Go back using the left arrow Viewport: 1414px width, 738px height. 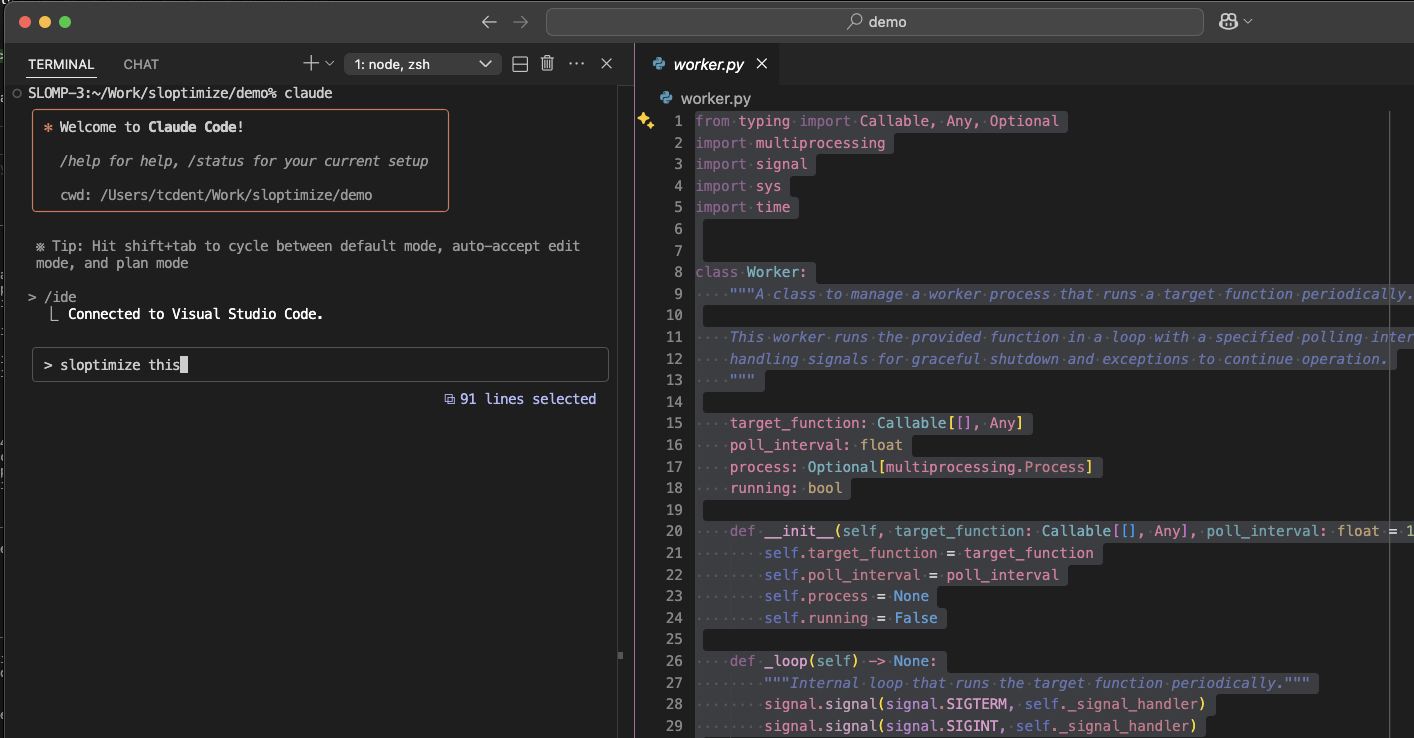(x=488, y=22)
